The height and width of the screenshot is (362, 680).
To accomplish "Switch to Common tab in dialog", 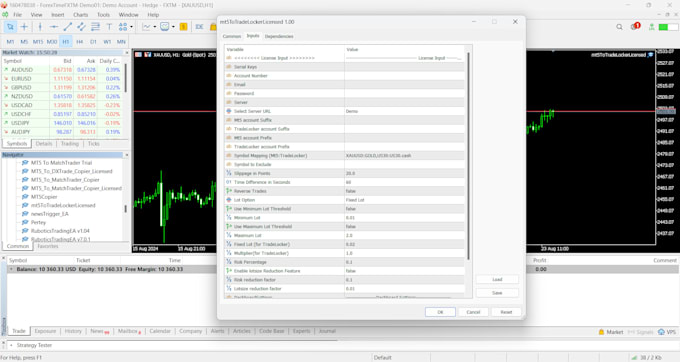I will click(232, 36).
